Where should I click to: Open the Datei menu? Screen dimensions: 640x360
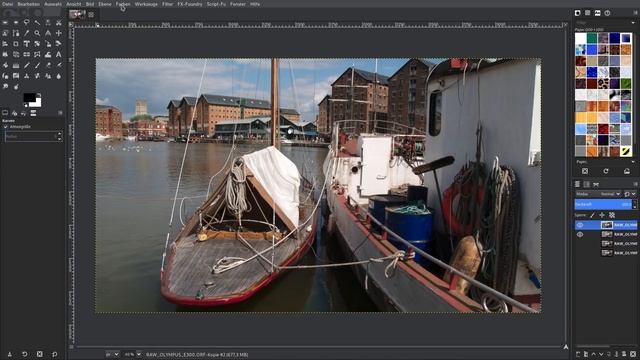pos(7,4)
